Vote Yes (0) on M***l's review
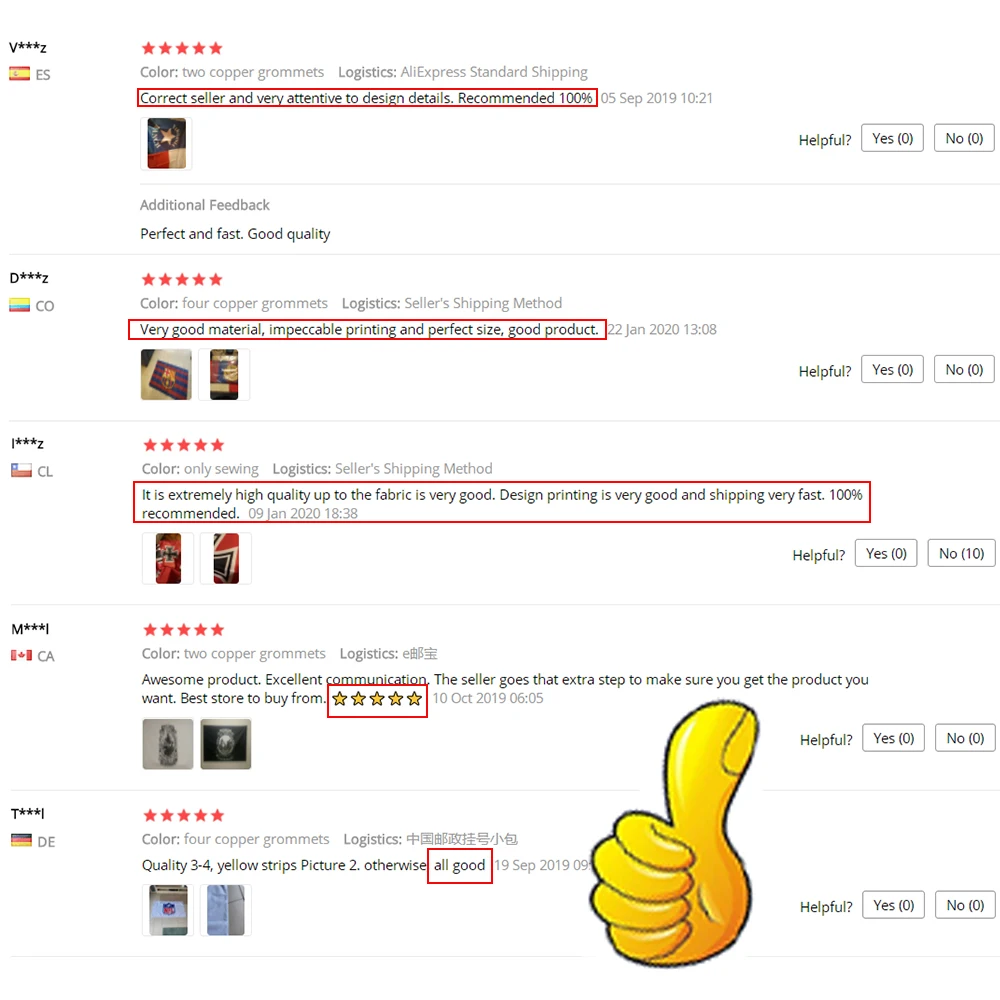This screenshot has height=1000, width=1000. click(893, 738)
